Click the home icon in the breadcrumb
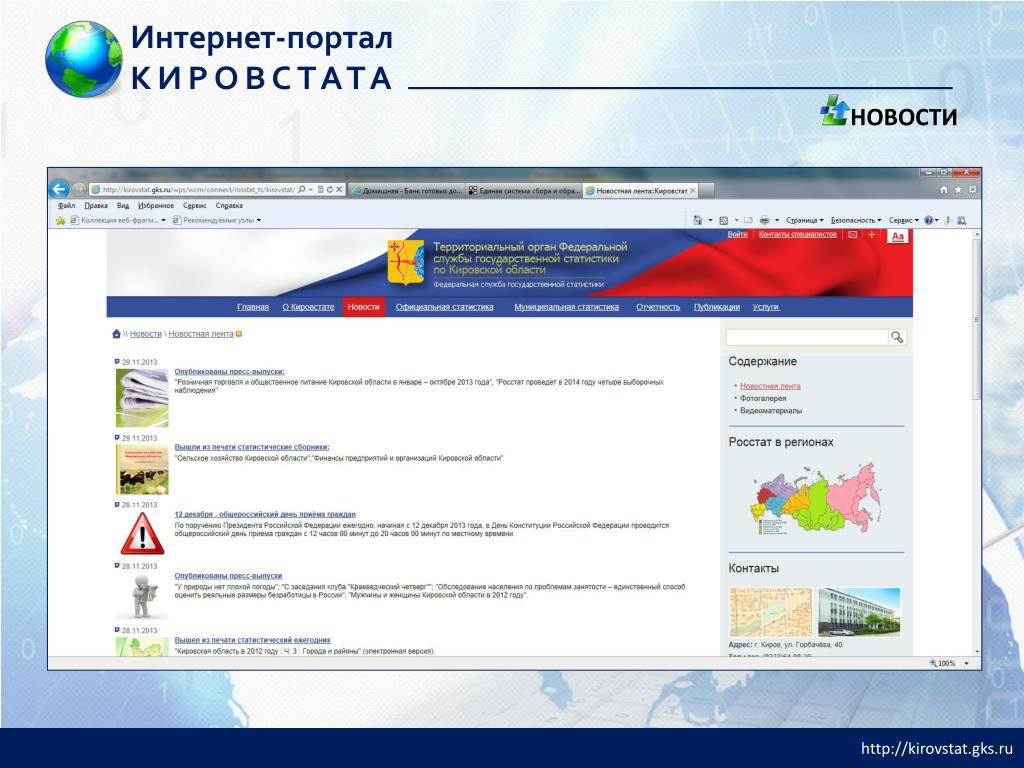 (116, 334)
